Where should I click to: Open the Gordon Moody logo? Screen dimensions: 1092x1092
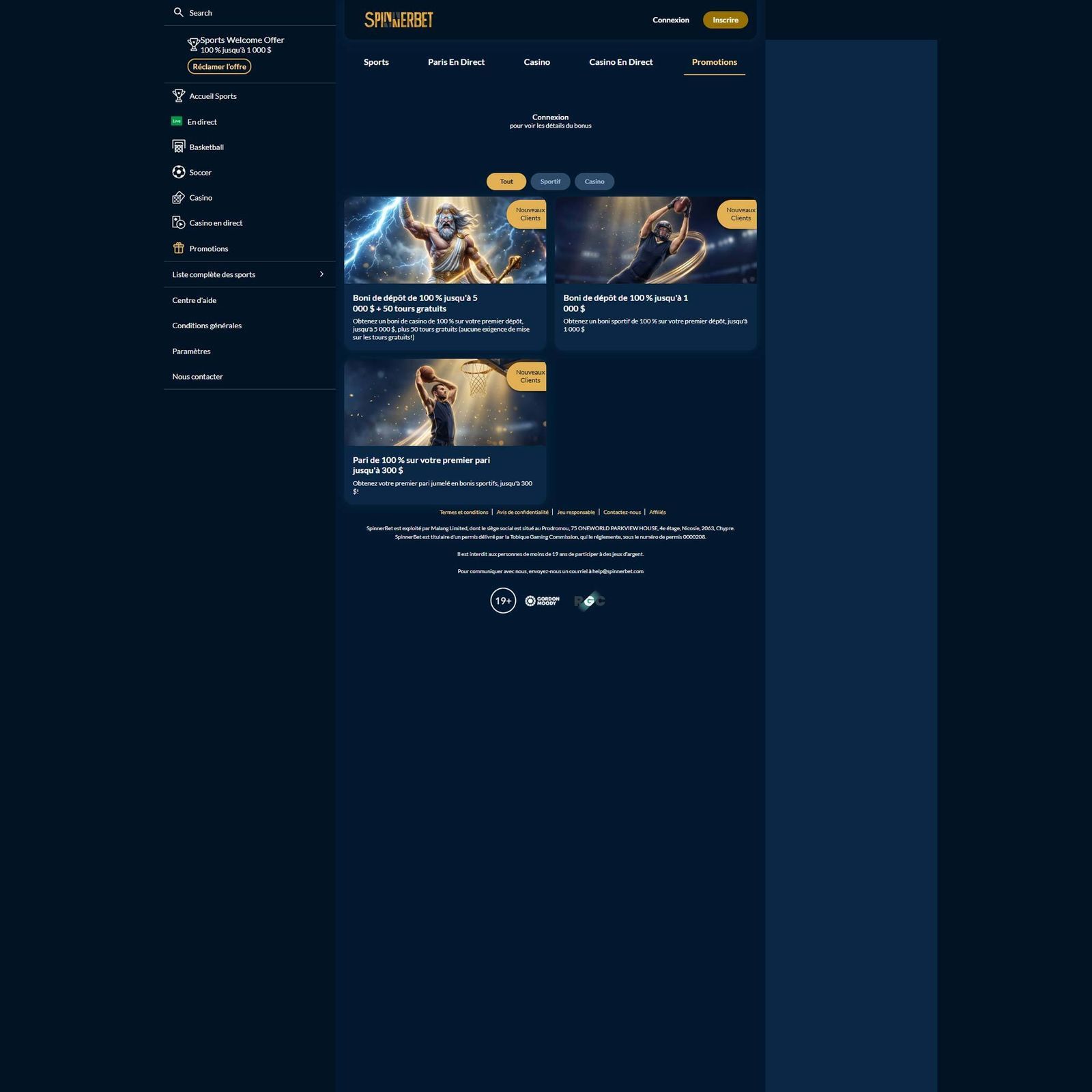pos(543,601)
